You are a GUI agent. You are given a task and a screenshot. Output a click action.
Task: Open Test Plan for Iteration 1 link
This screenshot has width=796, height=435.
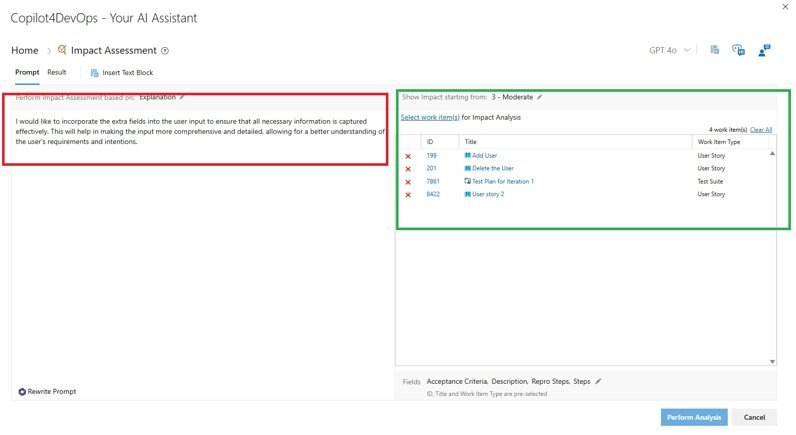click(503, 181)
